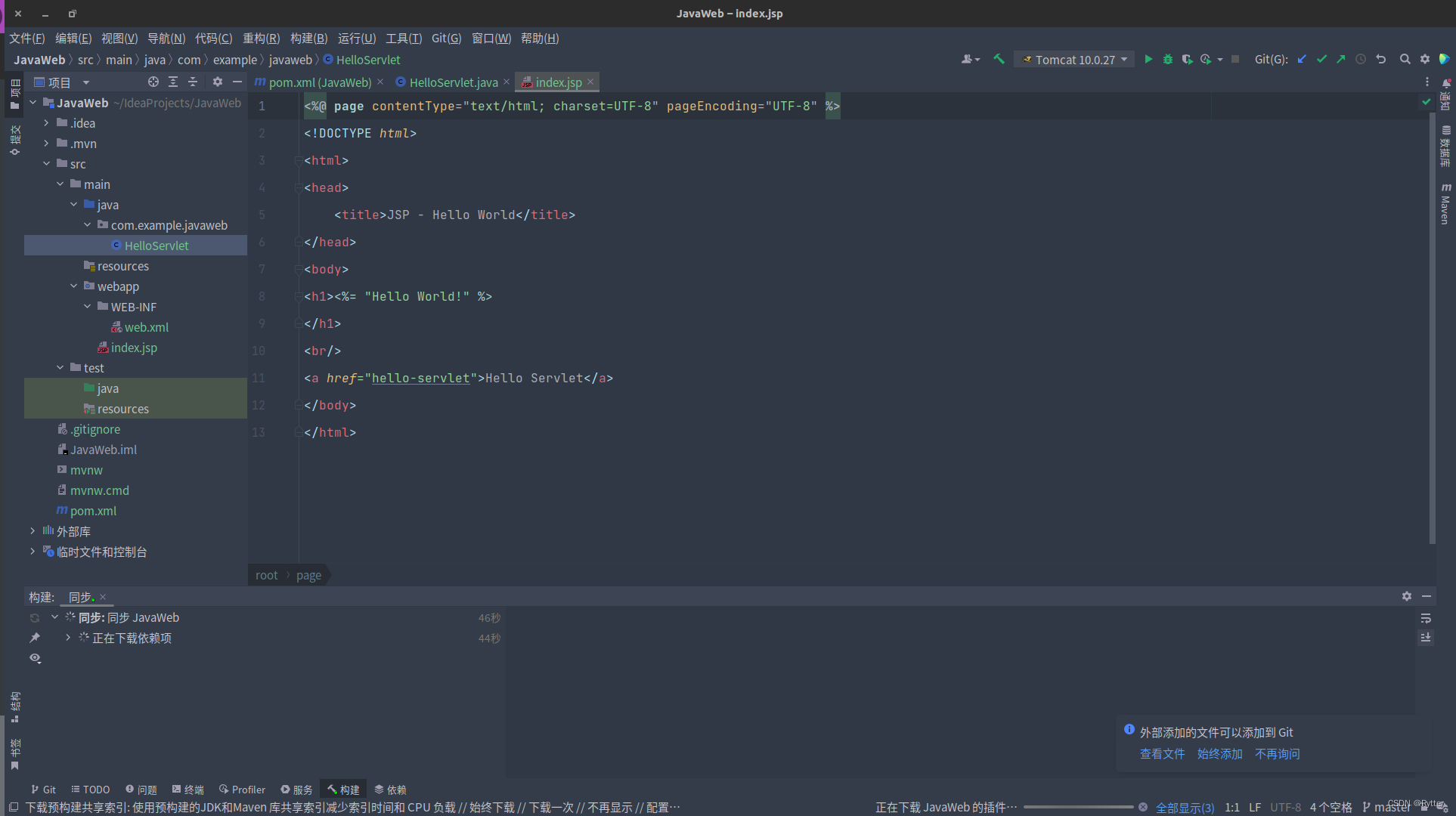Open Search Everywhere magnifier icon
Screen dimensions: 1456x816
1405,60
